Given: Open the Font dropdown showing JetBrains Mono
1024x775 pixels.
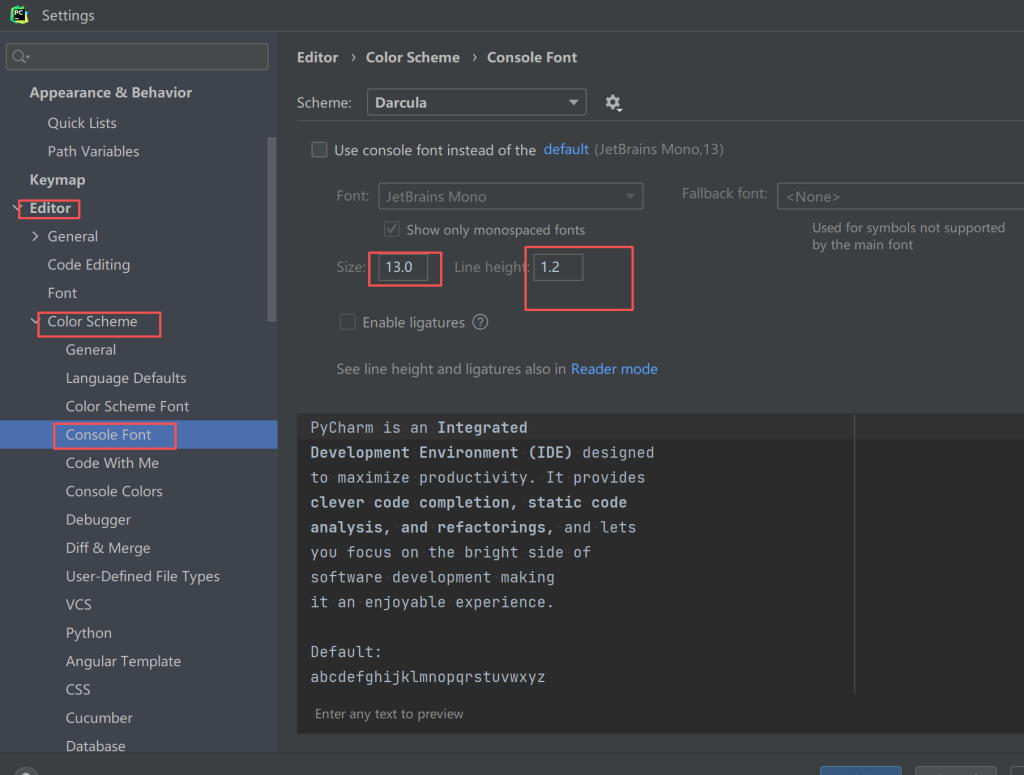Looking at the screenshot, I should pyautogui.click(x=510, y=197).
